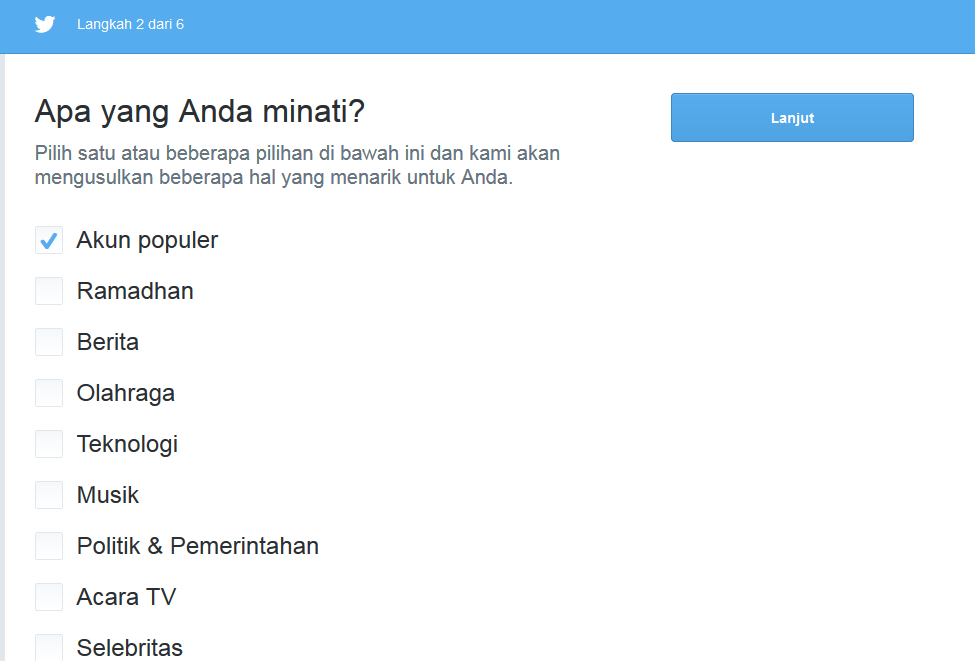Click the Akun populer label text
Viewport: 975px width, 661px height.
point(147,240)
